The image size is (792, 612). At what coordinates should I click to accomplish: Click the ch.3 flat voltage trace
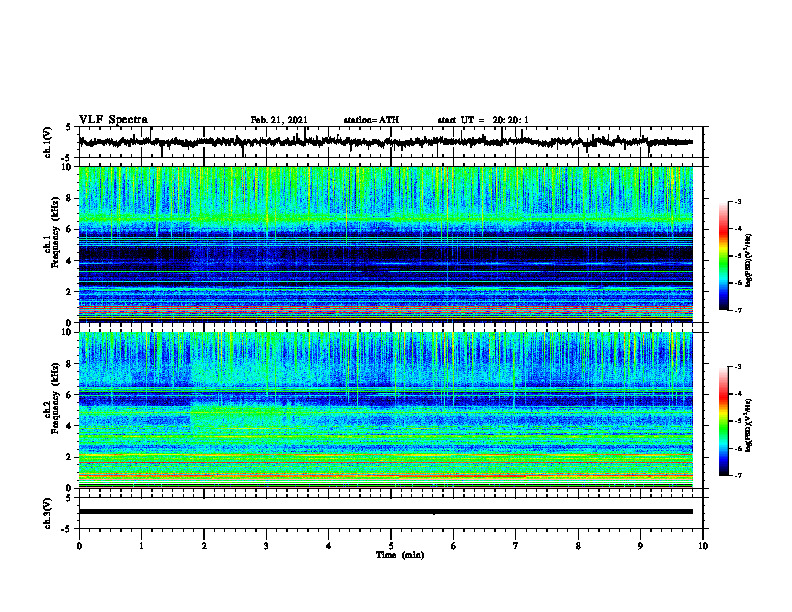385,512
